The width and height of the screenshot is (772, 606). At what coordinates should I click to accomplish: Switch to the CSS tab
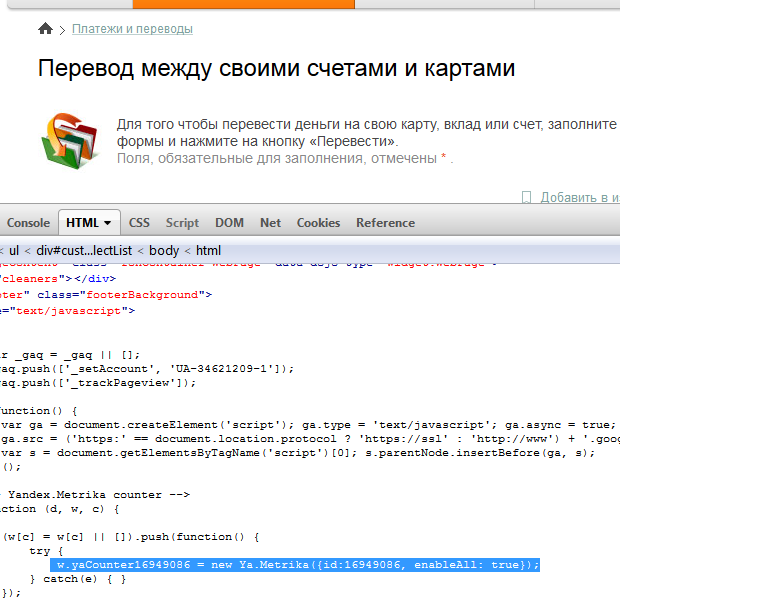[139, 223]
